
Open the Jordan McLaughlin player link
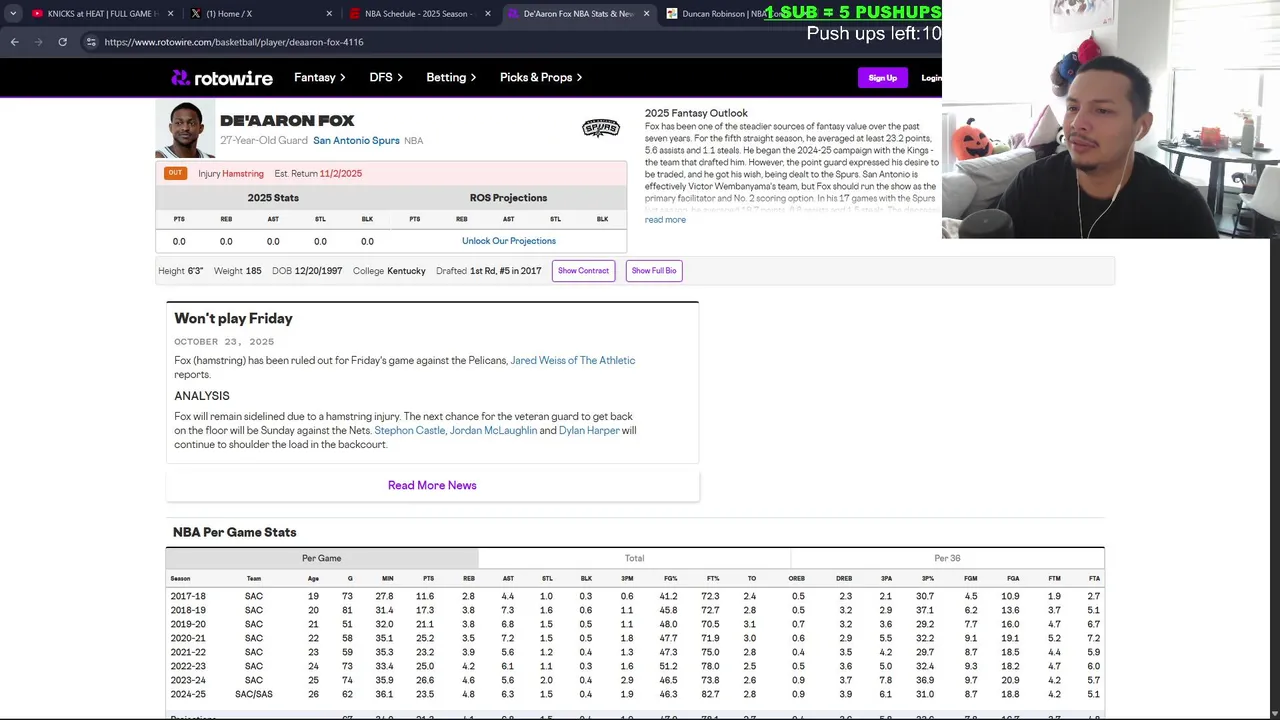point(493,430)
